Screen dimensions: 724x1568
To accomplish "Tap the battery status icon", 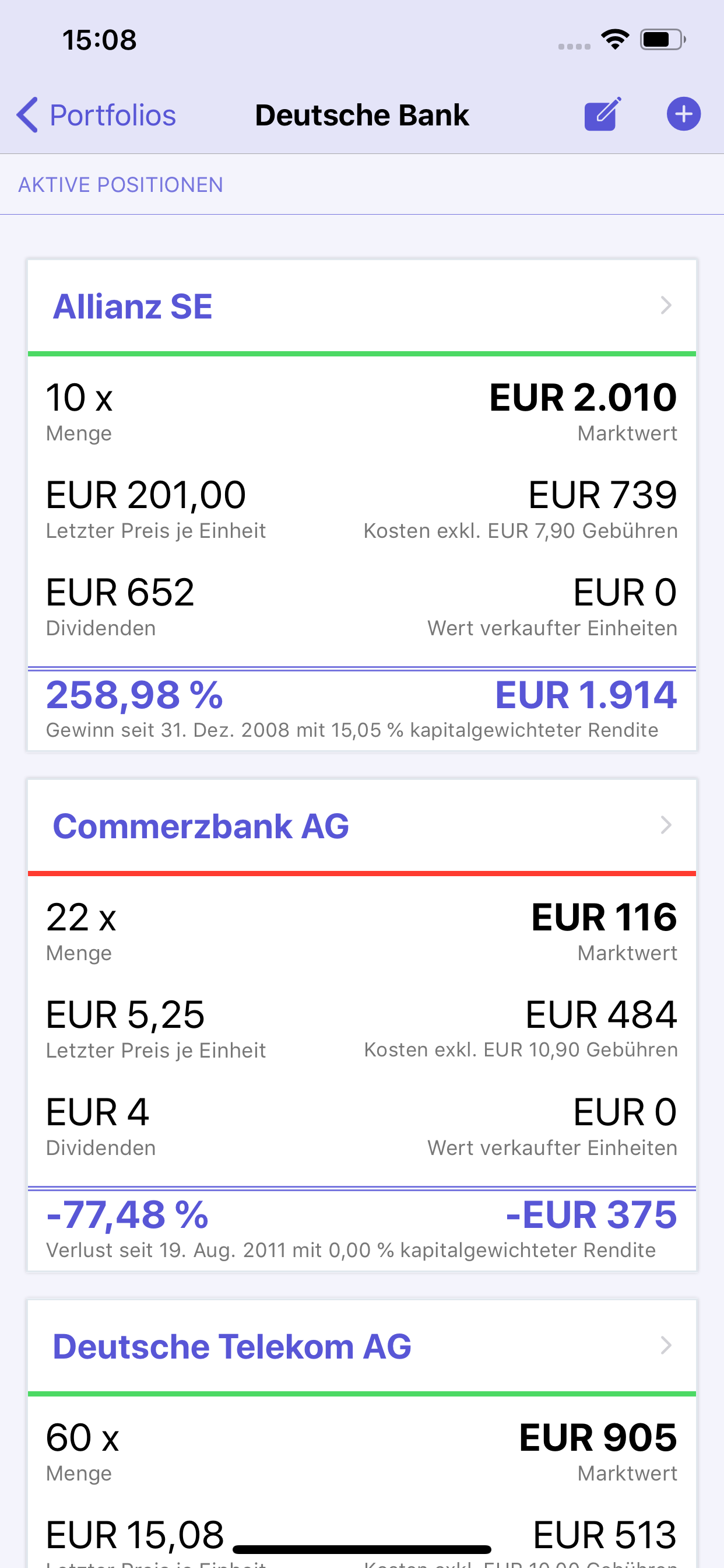I will pos(662,40).
